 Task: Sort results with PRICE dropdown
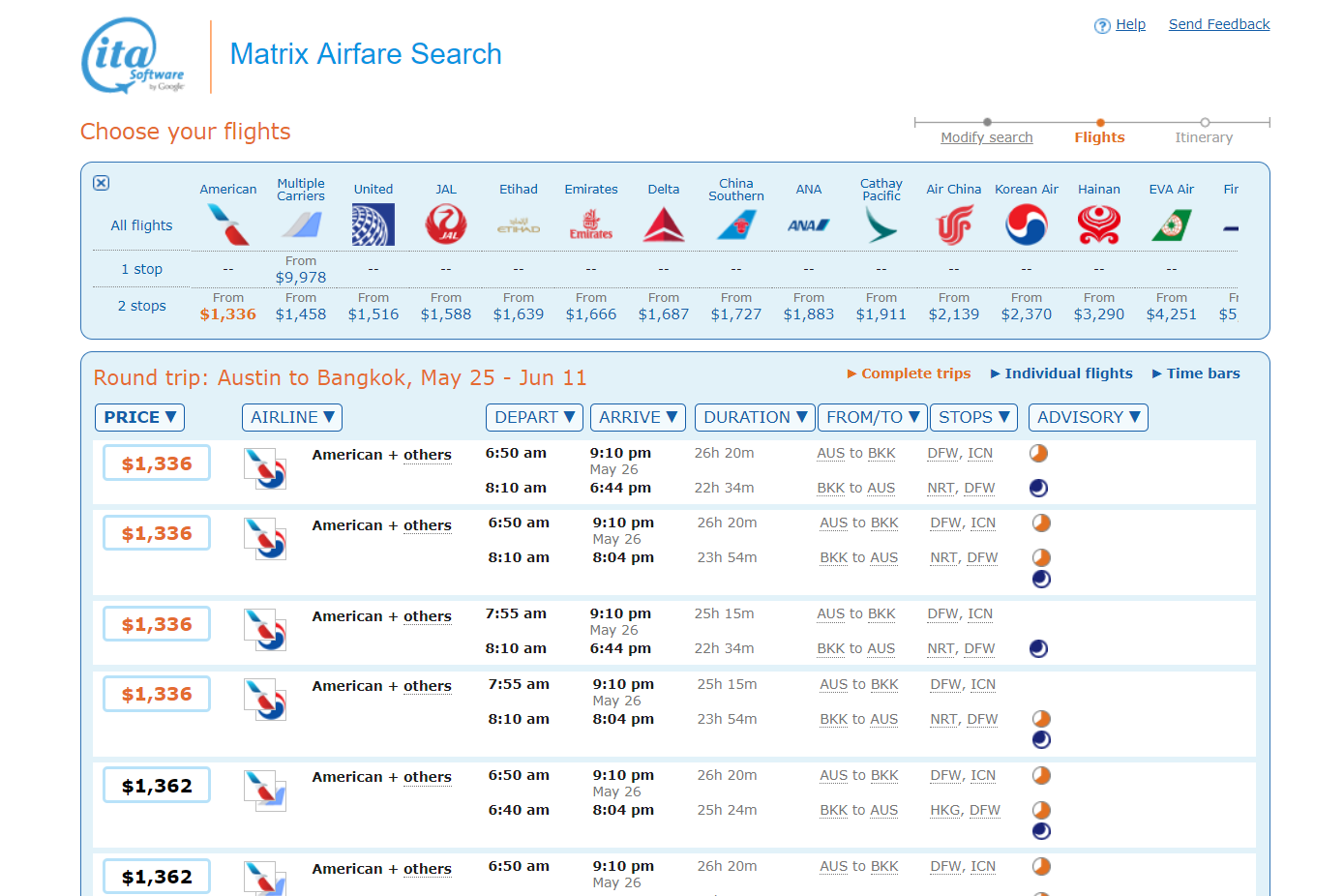[140, 417]
